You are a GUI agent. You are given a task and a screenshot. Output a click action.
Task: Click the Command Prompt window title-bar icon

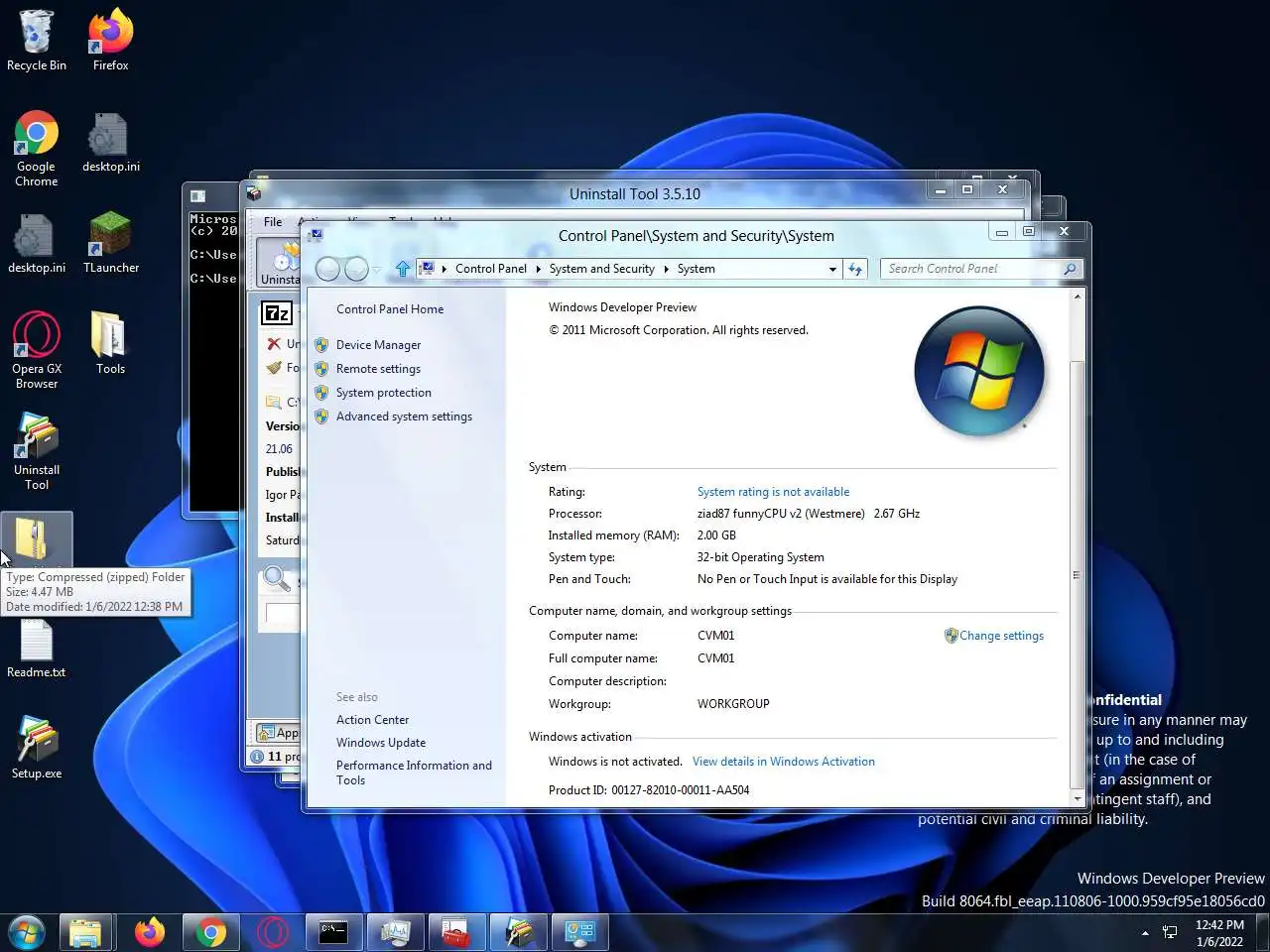click(x=197, y=196)
